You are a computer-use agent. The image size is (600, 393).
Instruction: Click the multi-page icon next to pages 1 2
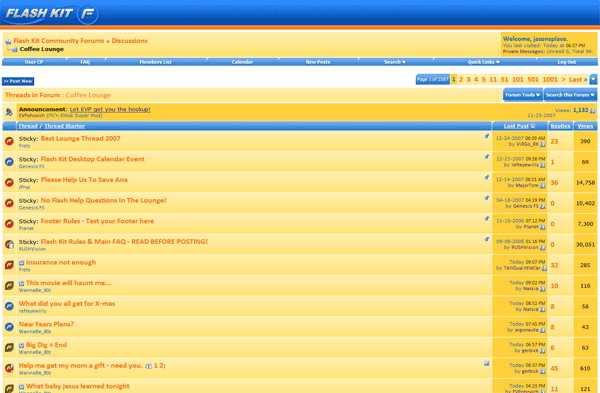[149, 366]
